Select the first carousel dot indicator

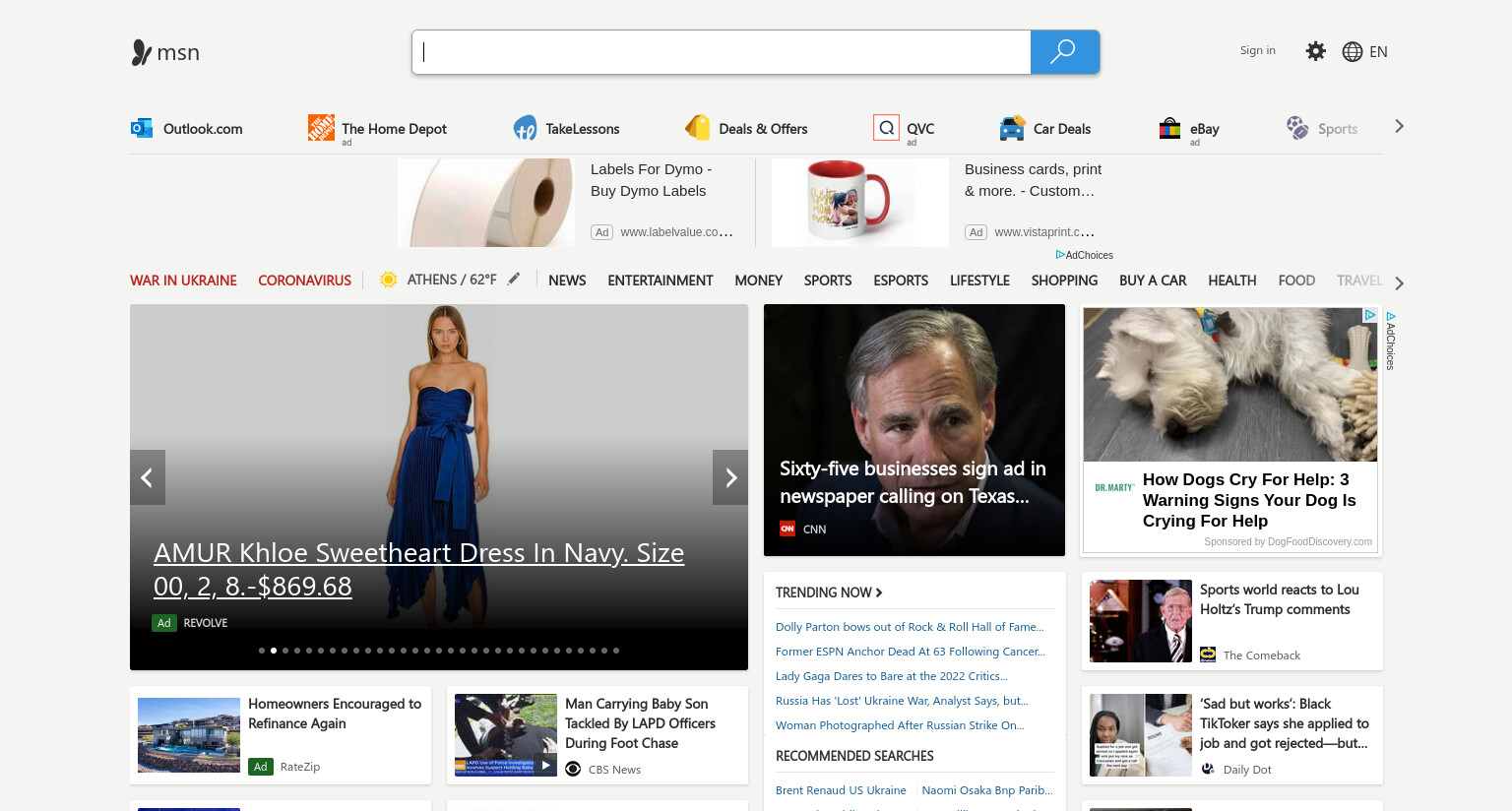pos(262,651)
